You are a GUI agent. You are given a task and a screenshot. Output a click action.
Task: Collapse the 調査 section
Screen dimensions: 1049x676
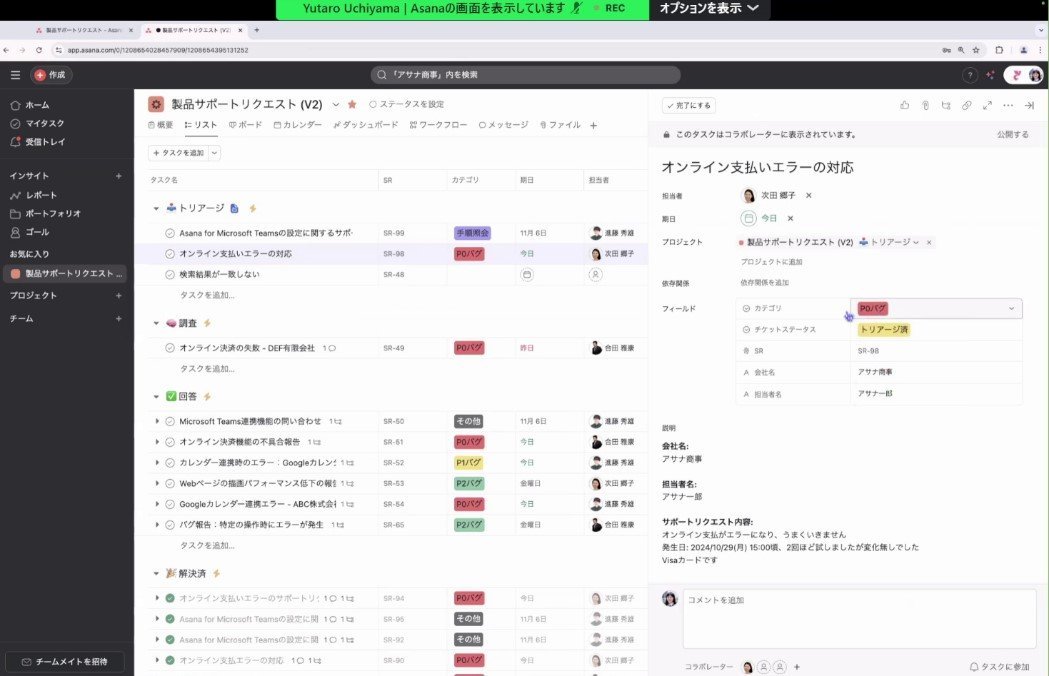click(x=156, y=323)
